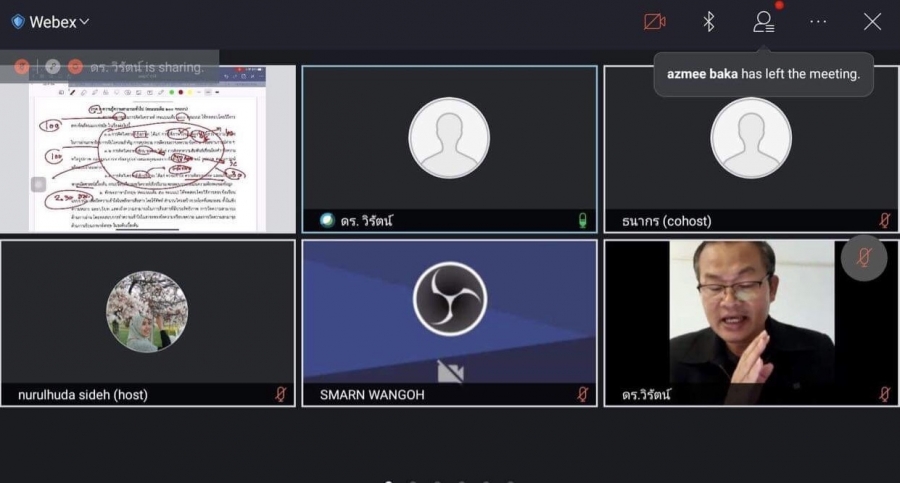This screenshot has height=483, width=900.
Task: Turn on camera using crossed-out video icon
Action: coord(655,22)
